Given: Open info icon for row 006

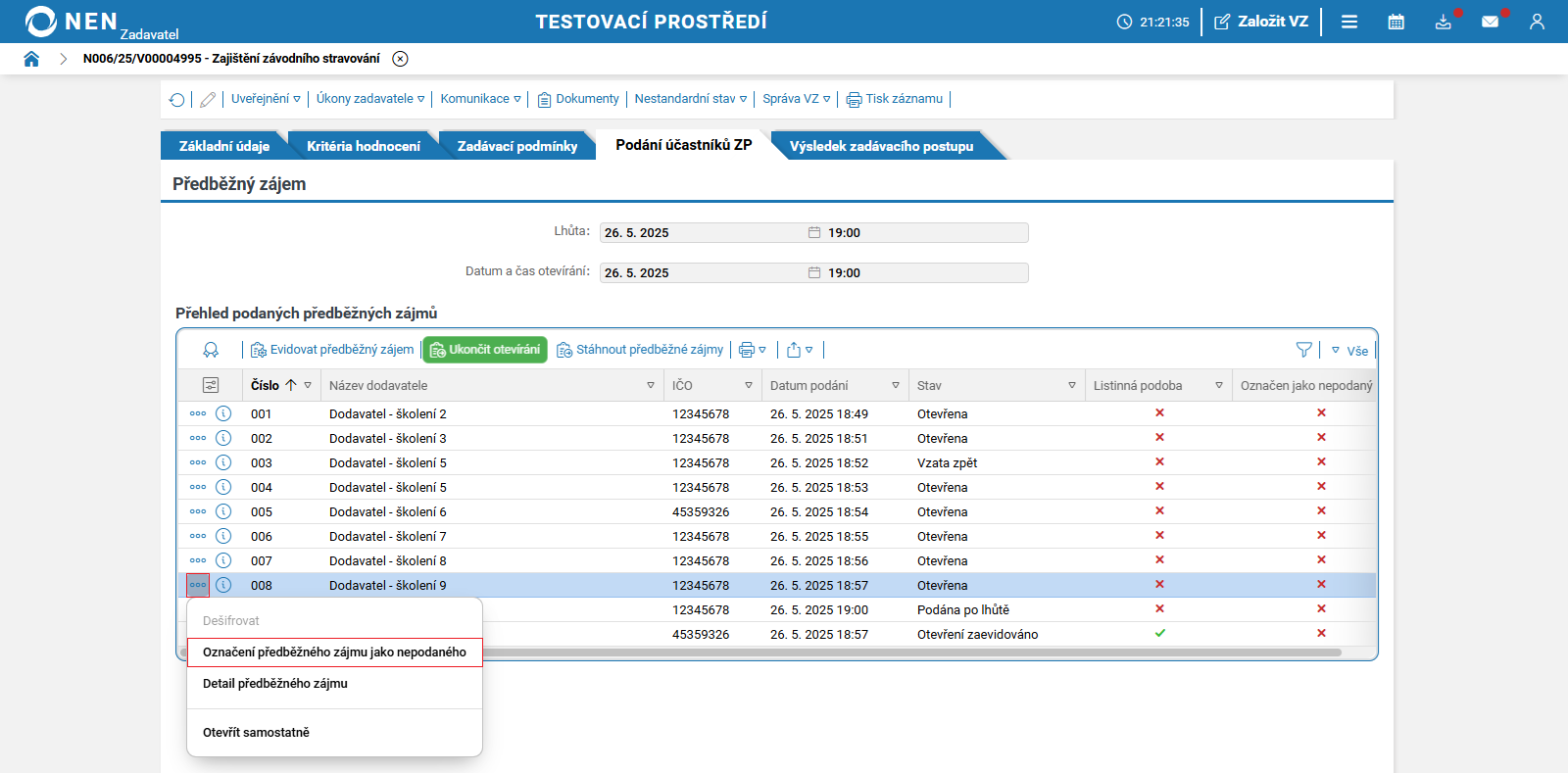Looking at the screenshot, I should coord(223,536).
